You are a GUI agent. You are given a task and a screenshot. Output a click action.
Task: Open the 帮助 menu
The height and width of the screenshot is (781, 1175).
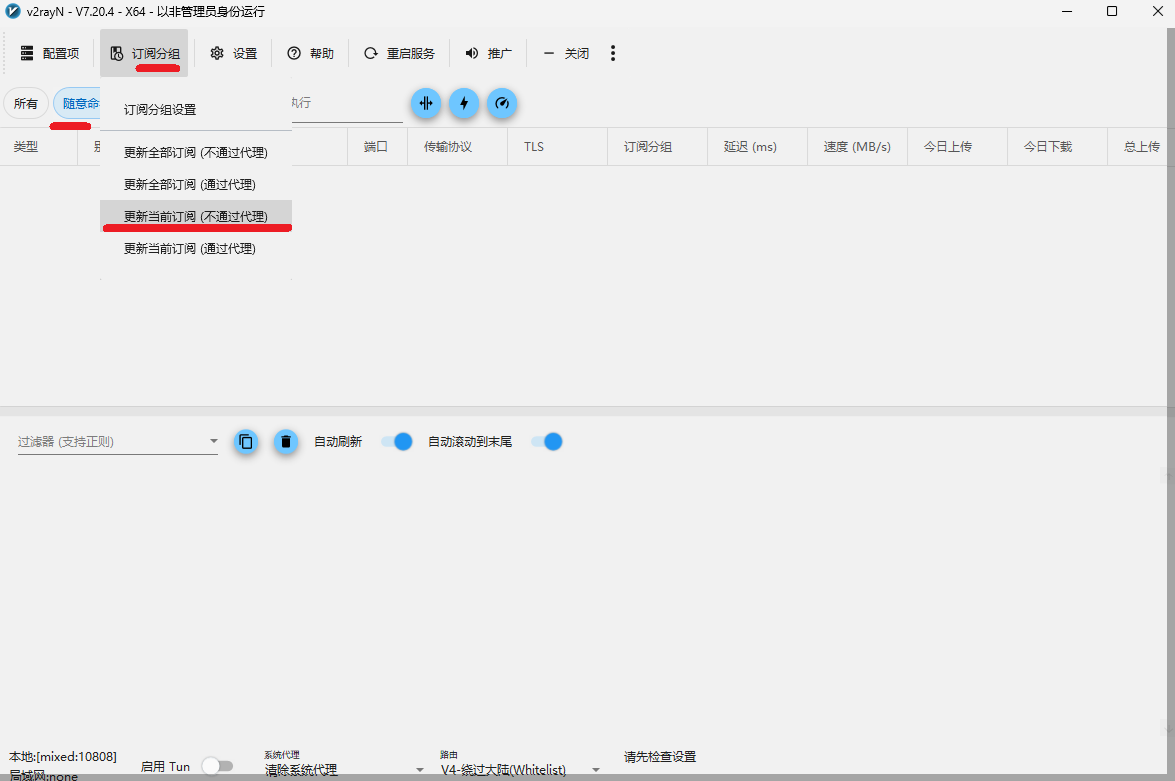click(x=310, y=53)
